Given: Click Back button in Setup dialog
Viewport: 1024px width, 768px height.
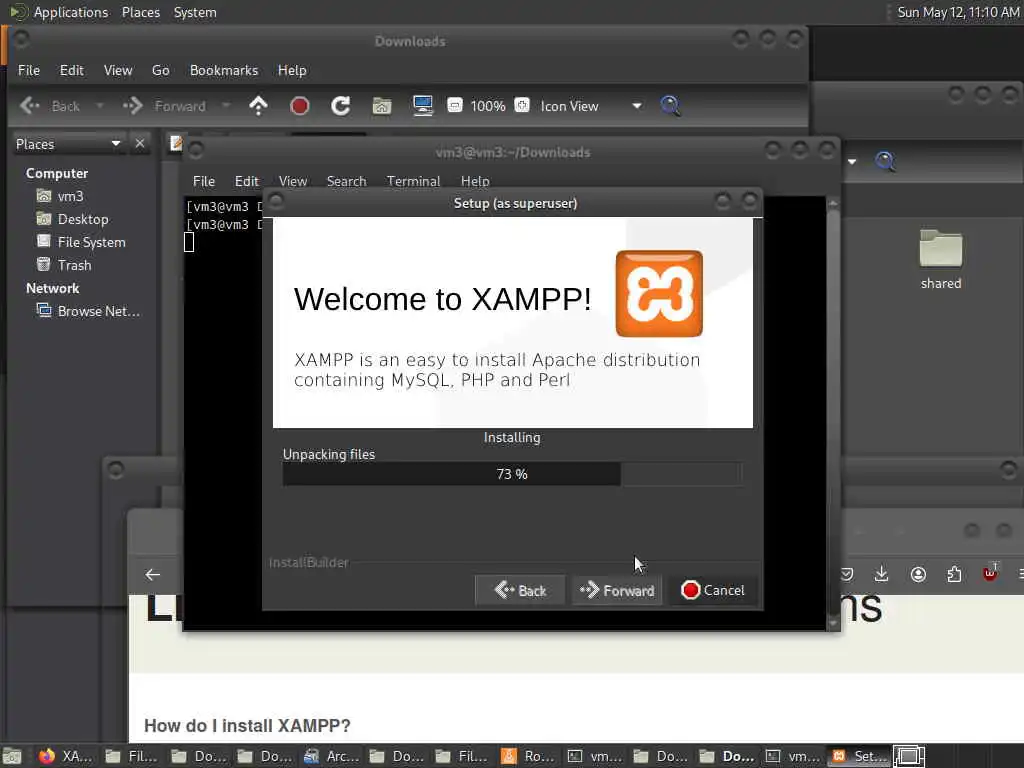Looking at the screenshot, I should (520, 590).
